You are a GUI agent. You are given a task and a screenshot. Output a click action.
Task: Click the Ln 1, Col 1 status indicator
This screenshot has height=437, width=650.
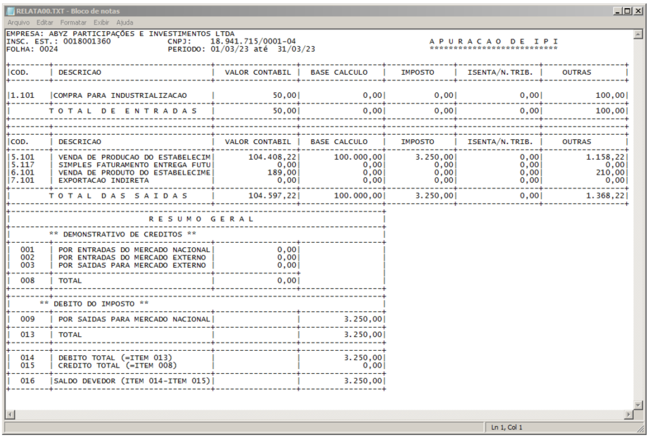[507, 427]
